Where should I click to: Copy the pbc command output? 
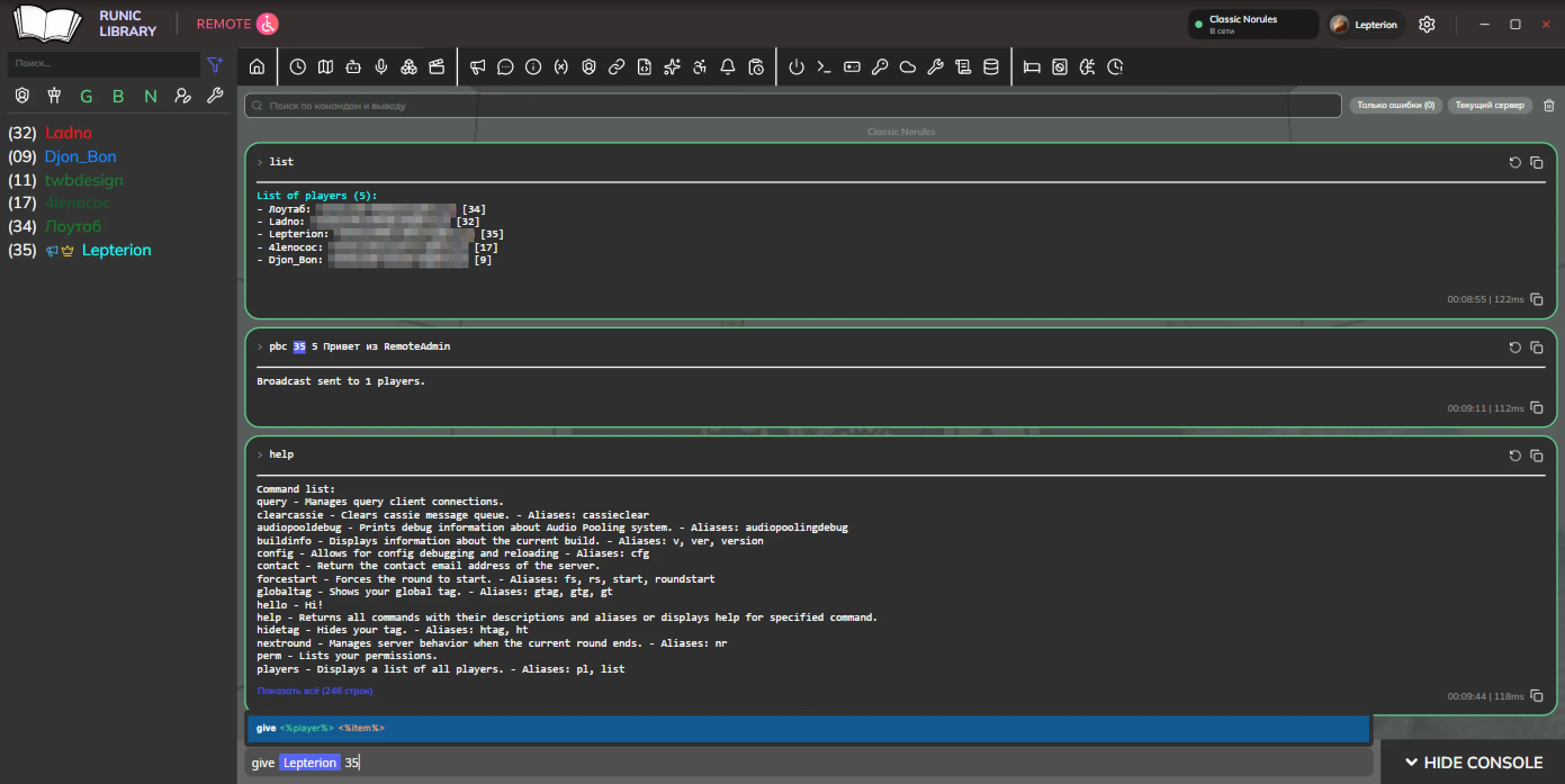[x=1536, y=408]
